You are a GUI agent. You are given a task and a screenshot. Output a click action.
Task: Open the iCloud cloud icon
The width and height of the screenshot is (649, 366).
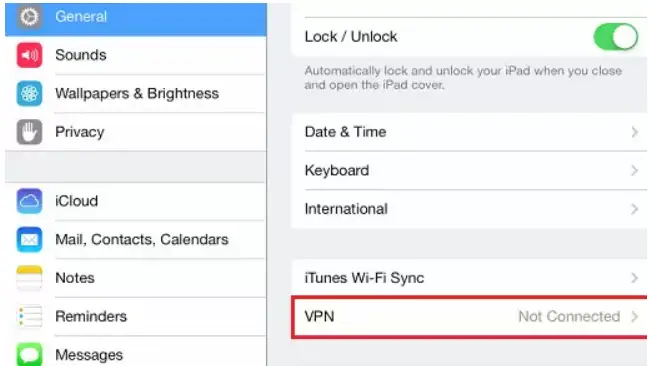pos(29,201)
